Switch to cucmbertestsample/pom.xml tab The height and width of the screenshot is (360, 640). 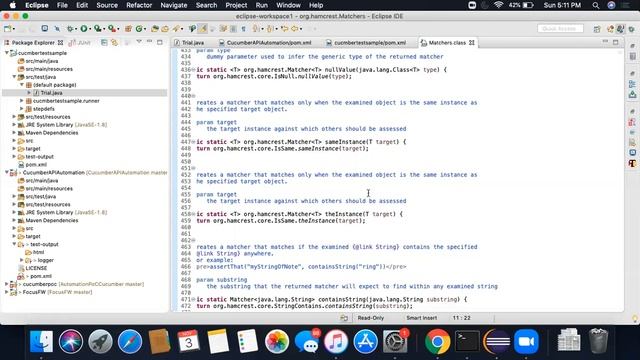pyautogui.click(x=366, y=42)
